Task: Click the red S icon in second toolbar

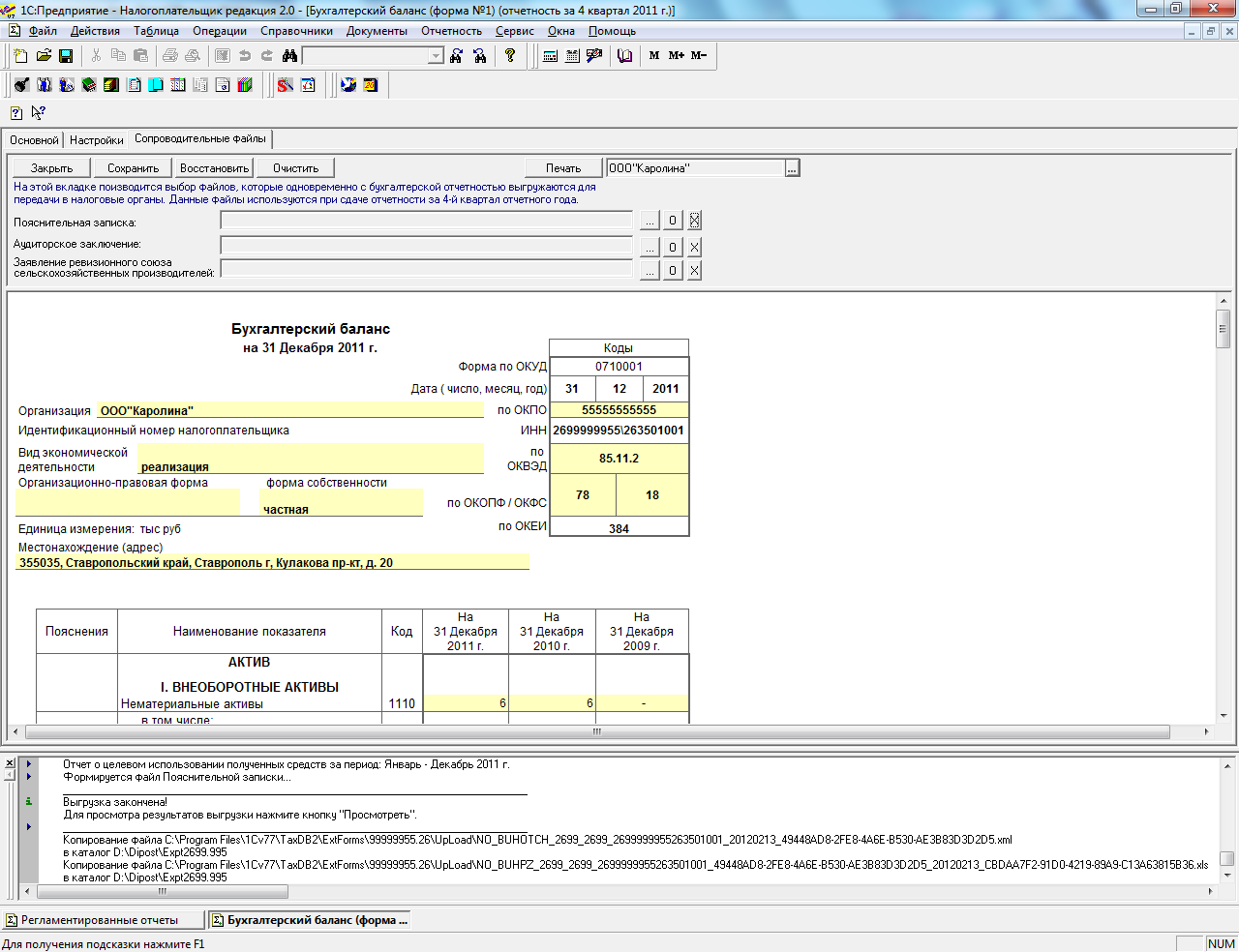Action: [x=286, y=85]
